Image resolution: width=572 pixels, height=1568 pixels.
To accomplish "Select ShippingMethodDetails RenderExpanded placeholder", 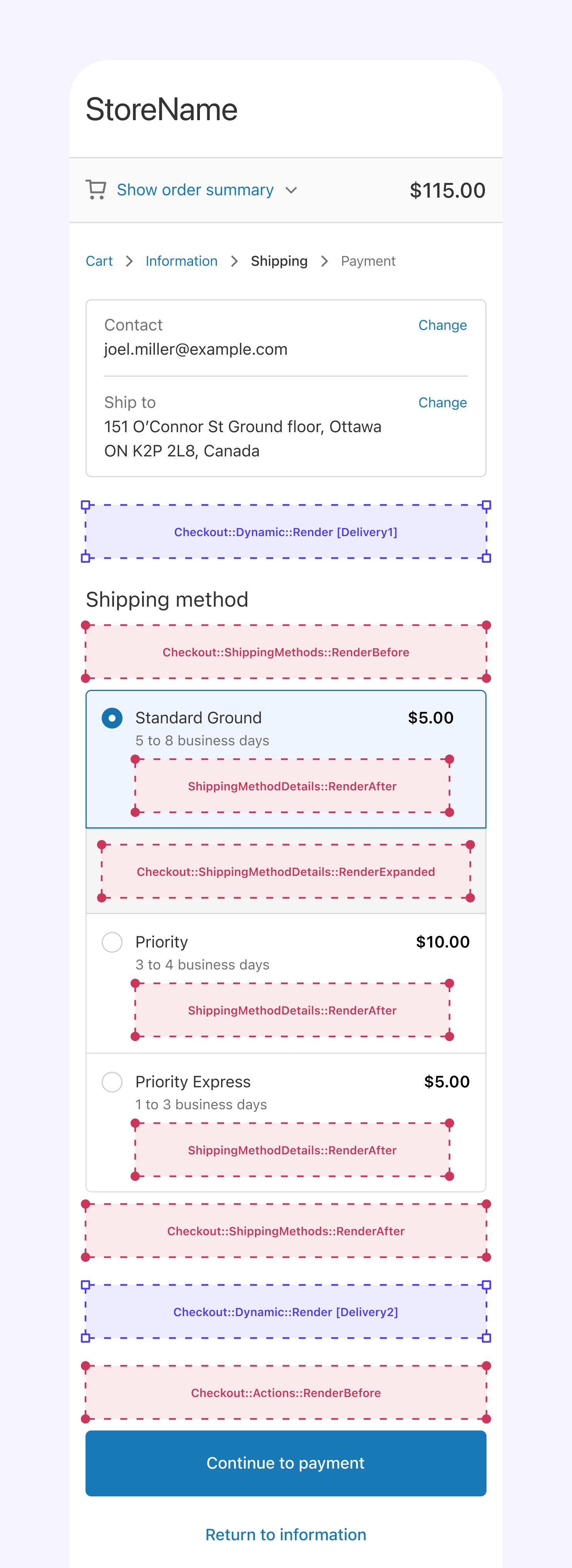I will 285,872.
